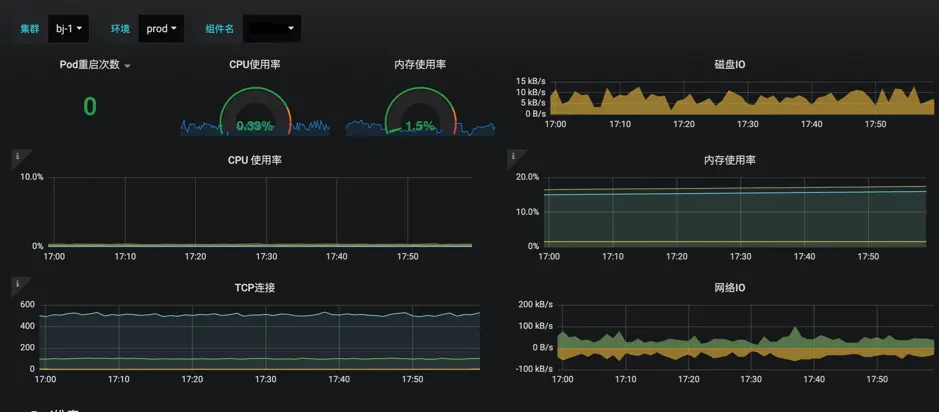
Task: Click the 集群 variable label
Action: point(30,29)
